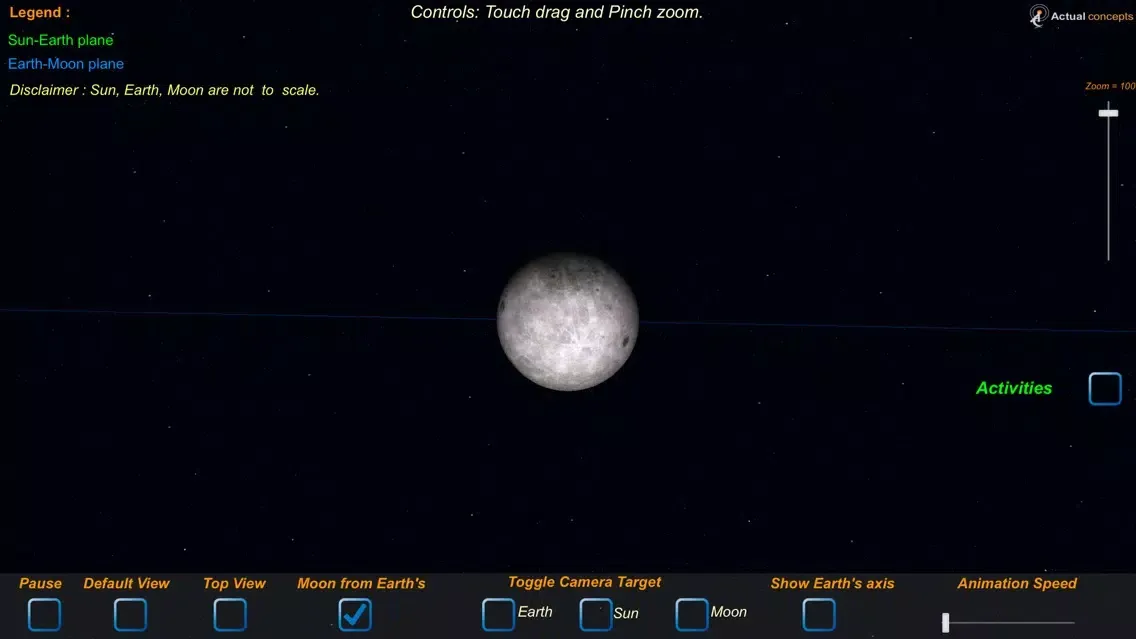Image resolution: width=1136 pixels, height=639 pixels.
Task: Click the Controls instruction text
Action: click(x=556, y=12)
